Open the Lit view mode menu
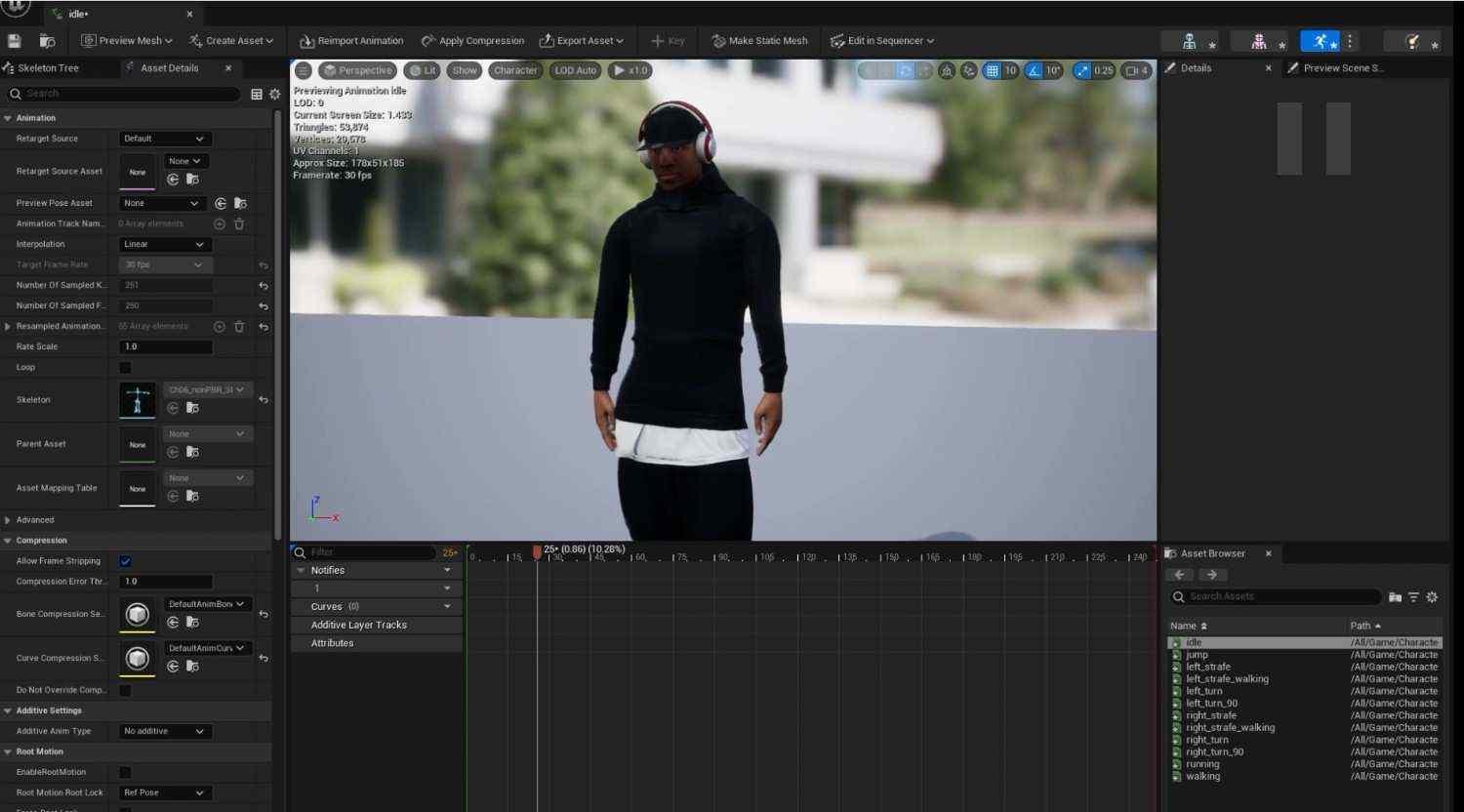 click(x=423, y=70)
